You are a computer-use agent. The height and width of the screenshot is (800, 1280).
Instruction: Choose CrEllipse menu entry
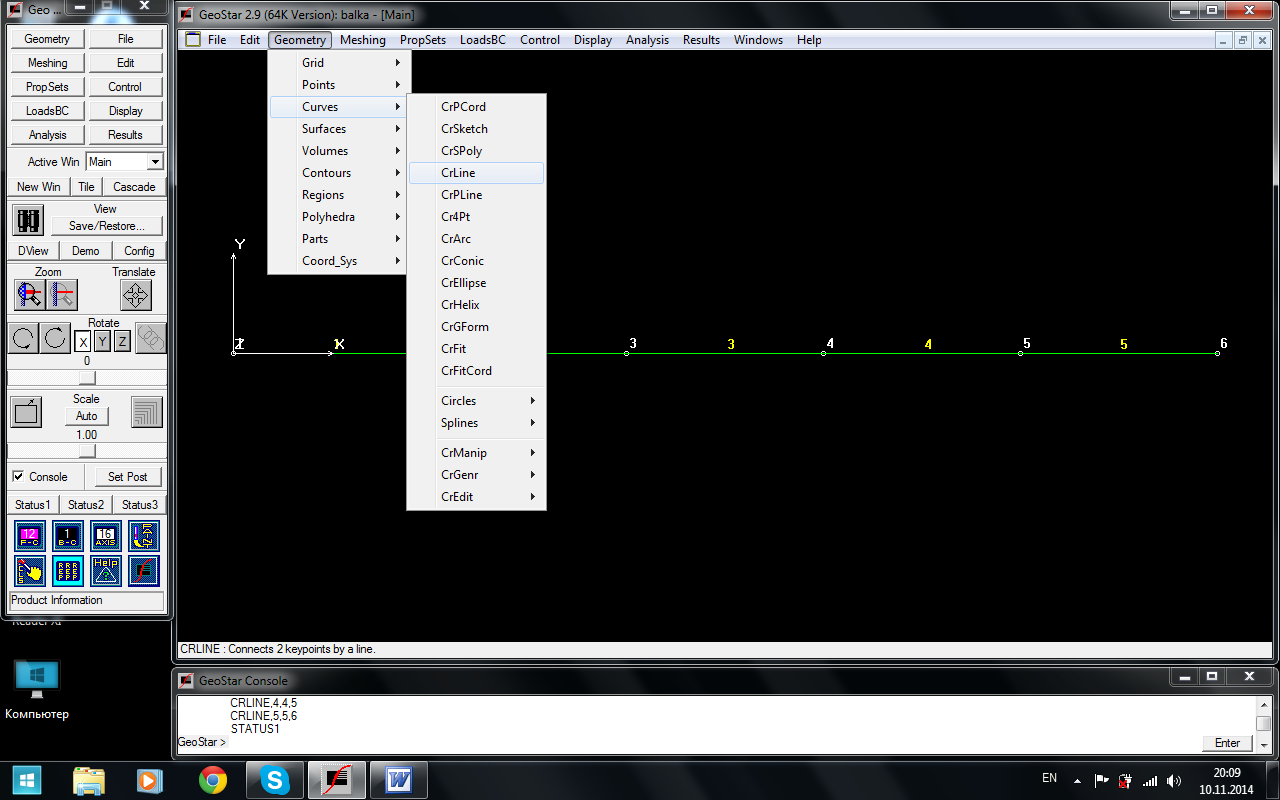click(476, 283)
